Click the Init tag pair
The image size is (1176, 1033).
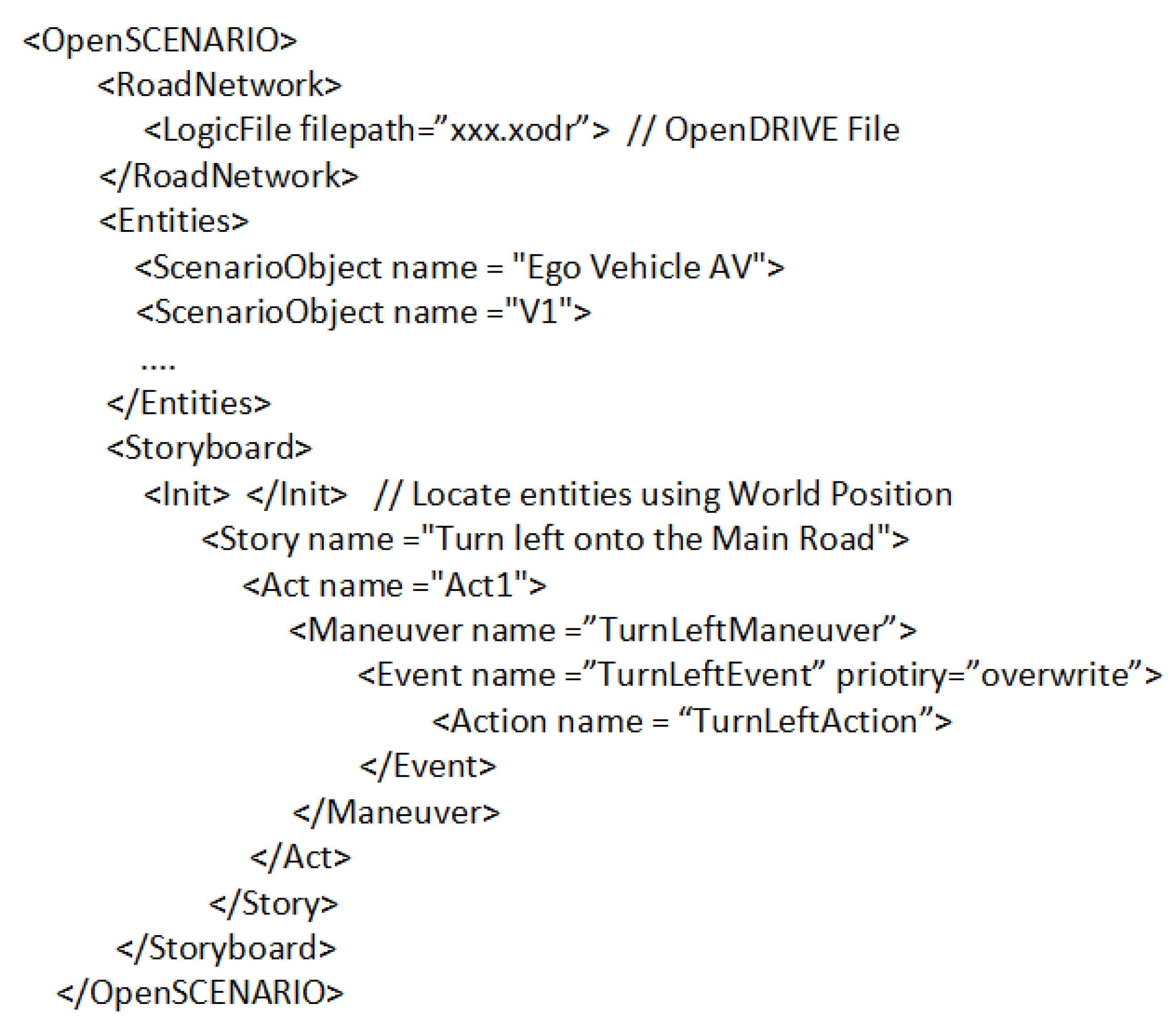pyautogui.click(x=245, y=494)
